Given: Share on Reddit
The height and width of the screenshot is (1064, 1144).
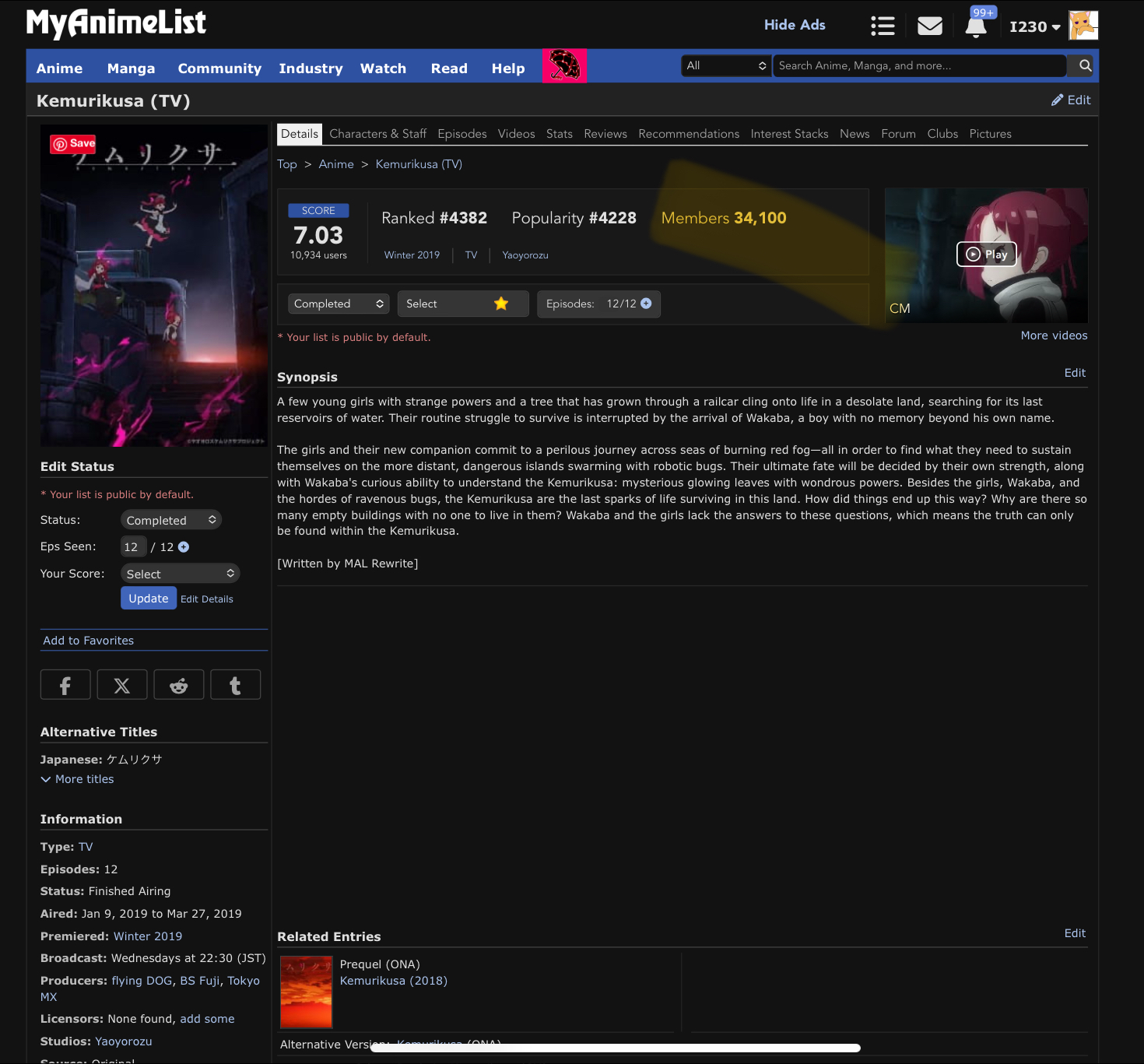Looking at the screenshot, I should tap(179, 685).
